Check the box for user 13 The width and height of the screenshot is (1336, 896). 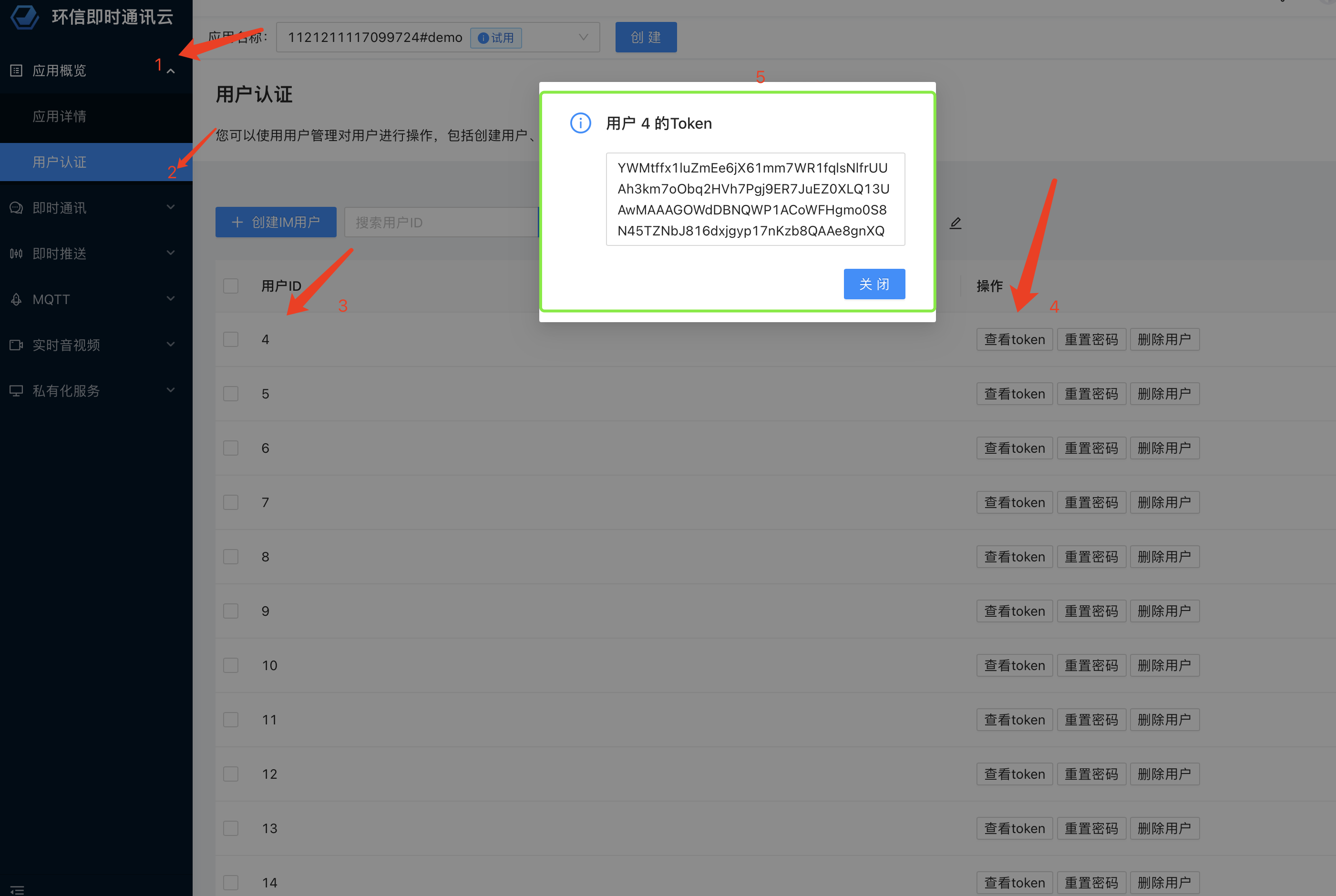(x=231, y=828)
